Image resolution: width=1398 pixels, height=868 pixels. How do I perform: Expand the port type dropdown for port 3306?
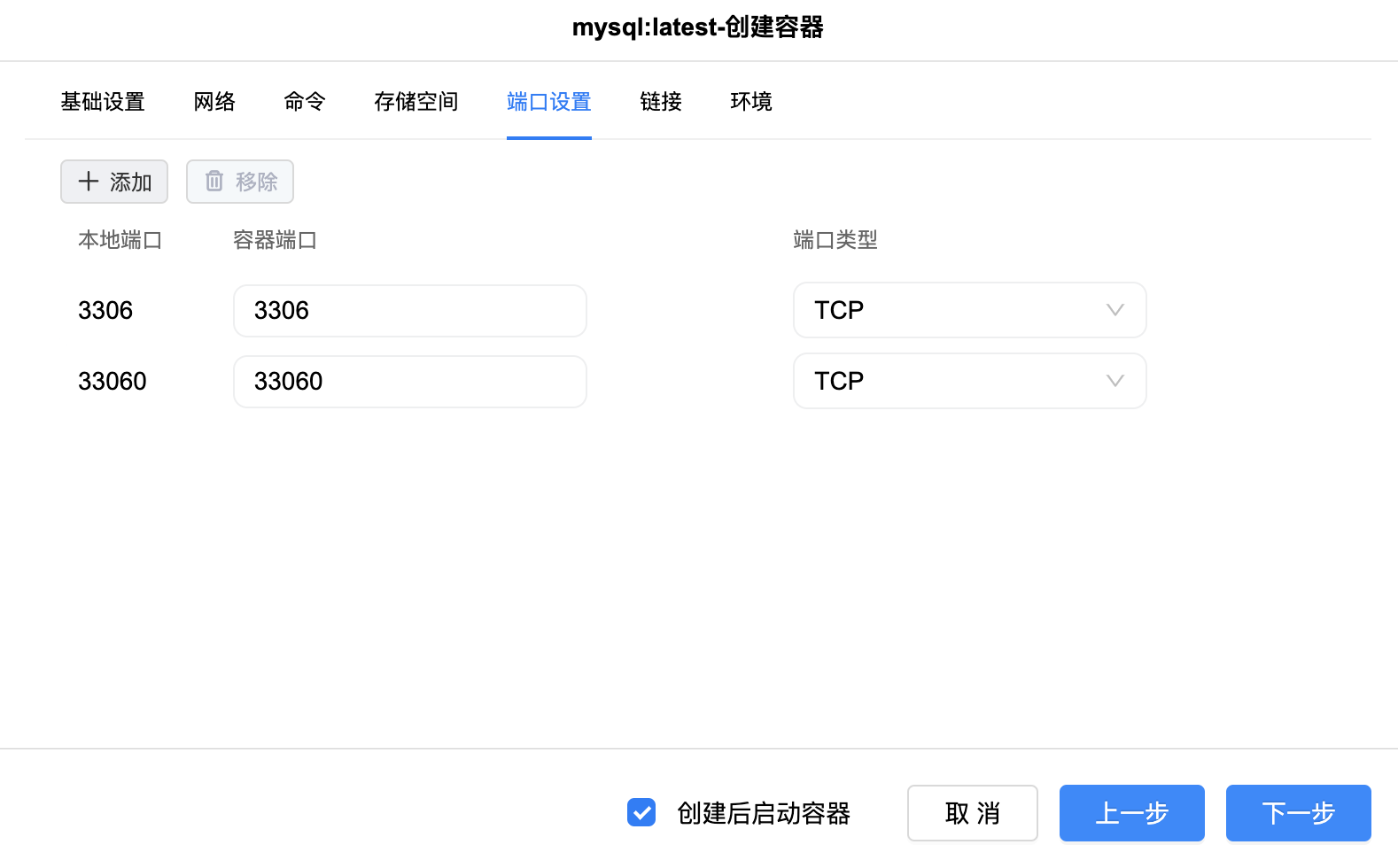coord(968,310)
